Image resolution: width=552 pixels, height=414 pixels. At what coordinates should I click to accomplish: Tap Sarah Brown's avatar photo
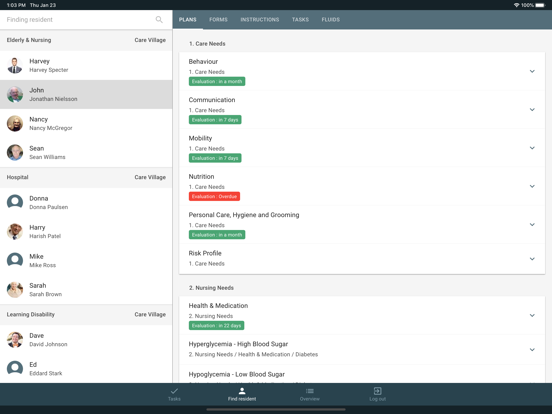click(15, 290)
